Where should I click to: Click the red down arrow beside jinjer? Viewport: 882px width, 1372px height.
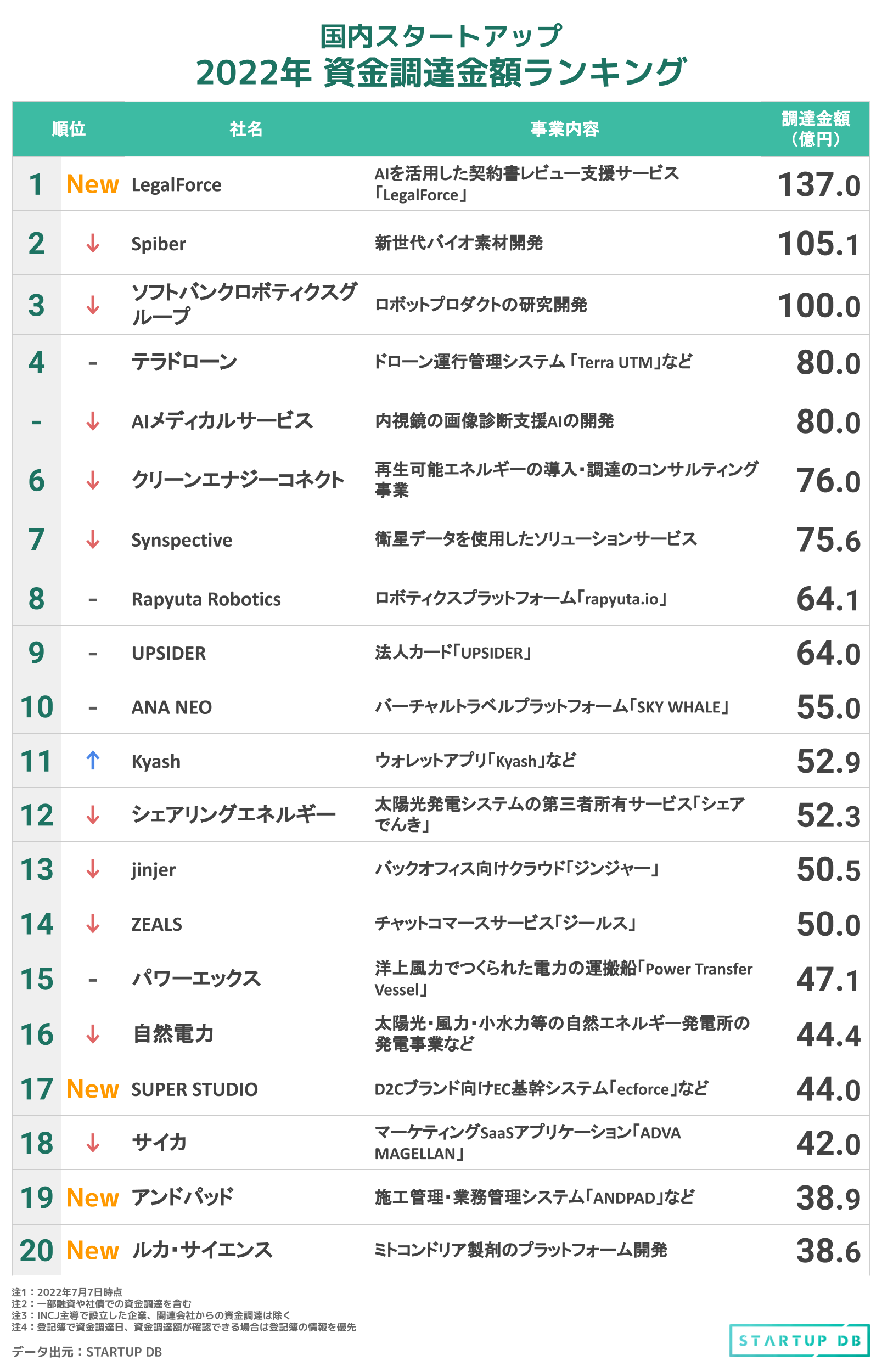(x=93, y=869)
